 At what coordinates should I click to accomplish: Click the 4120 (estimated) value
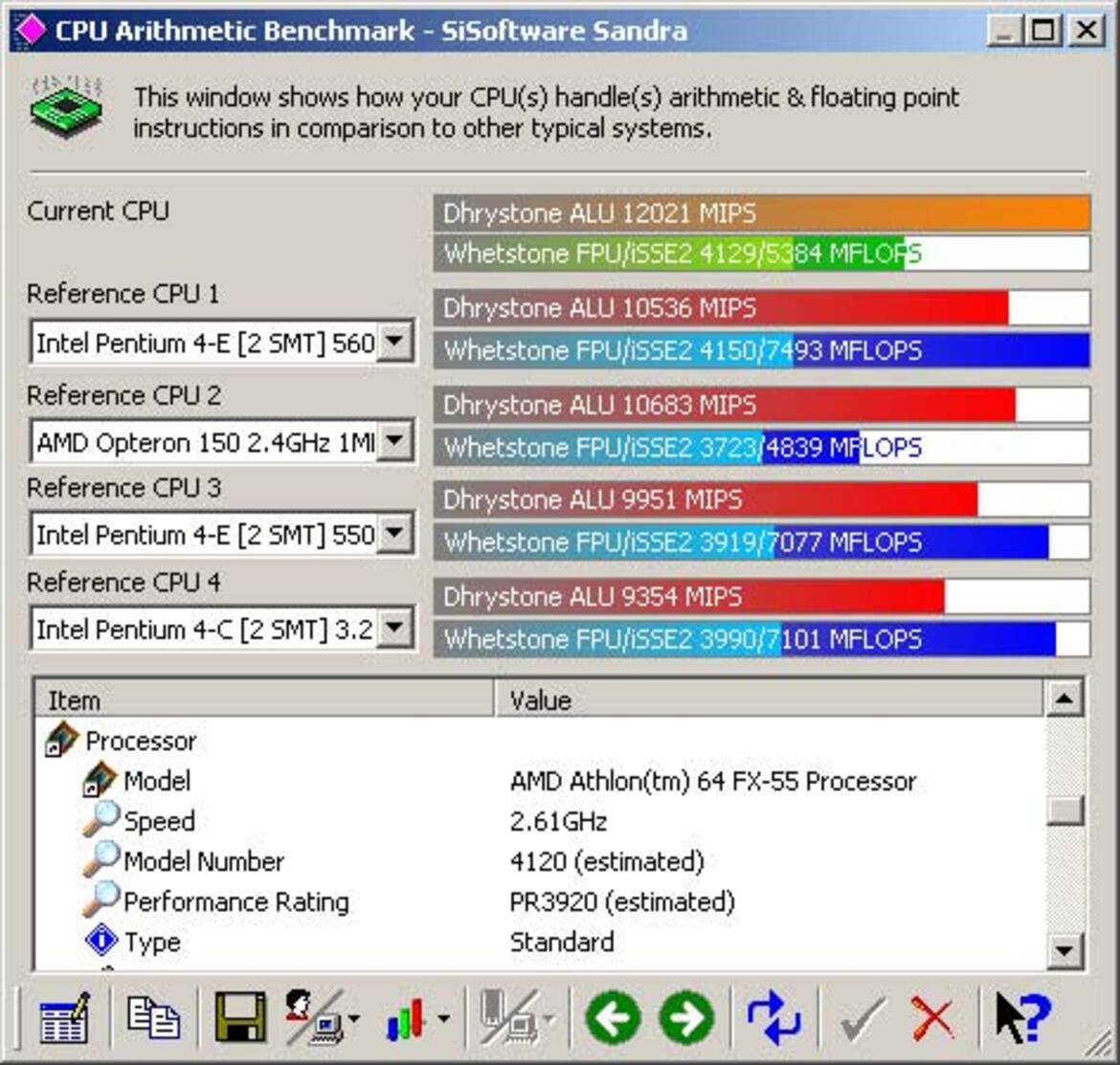(x=607, y=861)
